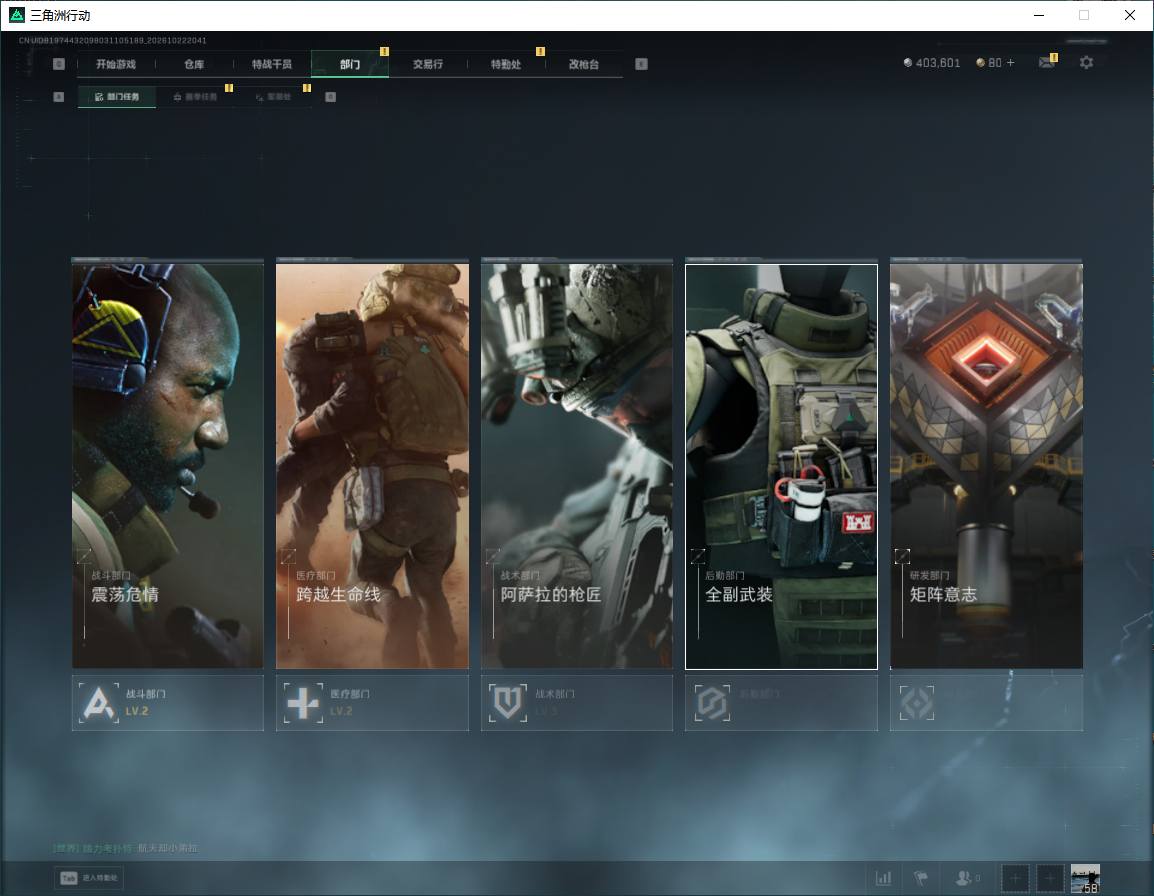Open the 全副武装 mission card

click(x=782, y=466)
